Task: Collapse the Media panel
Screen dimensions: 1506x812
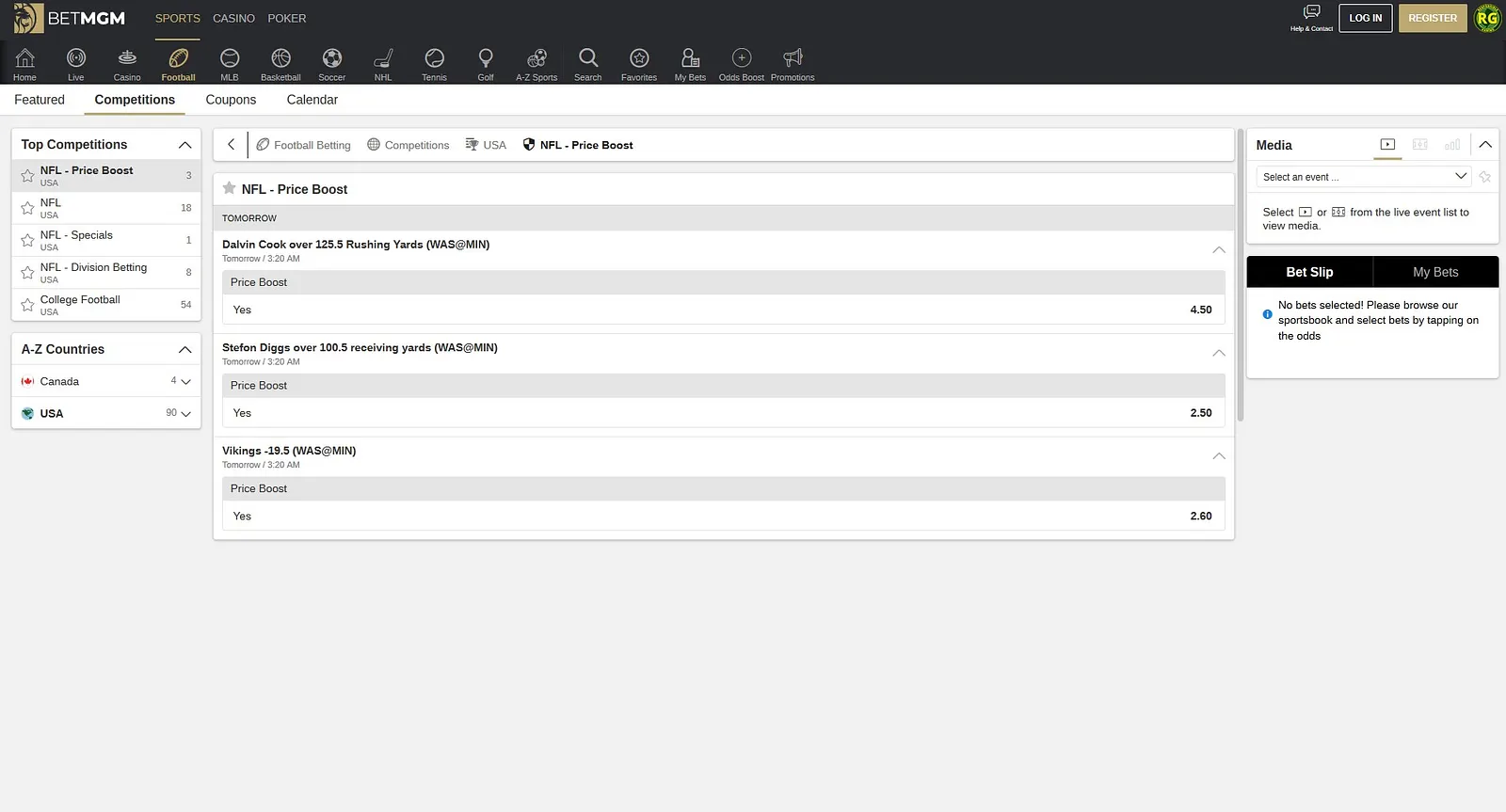Action: click(x=1485, y=145)
